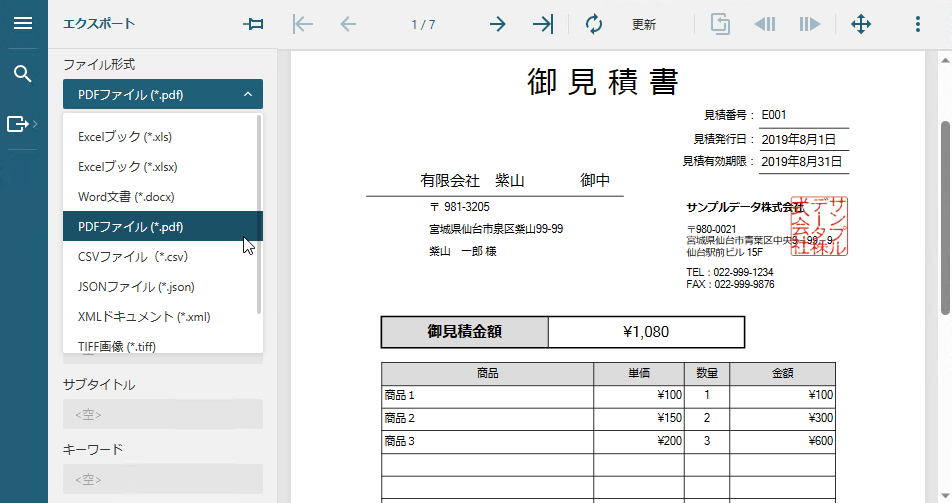952x503 pixels.
Task: Click the ¥600 amount cell
Action: click(x=782, y=441)
